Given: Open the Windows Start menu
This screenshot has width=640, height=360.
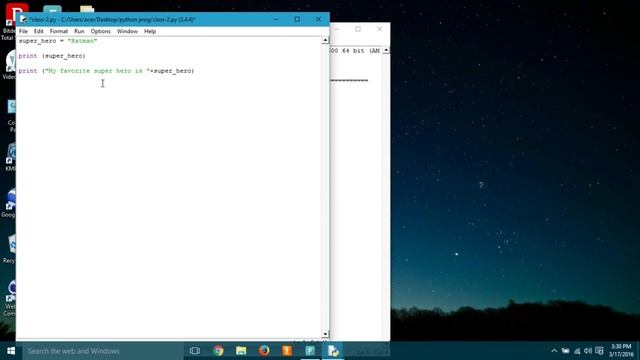Looking at the screenshot, I should [11, 351].
